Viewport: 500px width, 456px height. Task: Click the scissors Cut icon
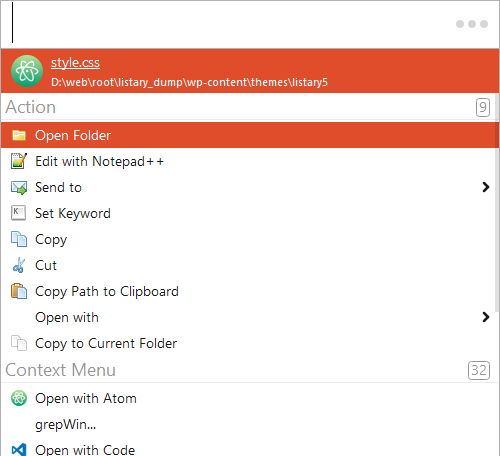[x=19, y=265]
